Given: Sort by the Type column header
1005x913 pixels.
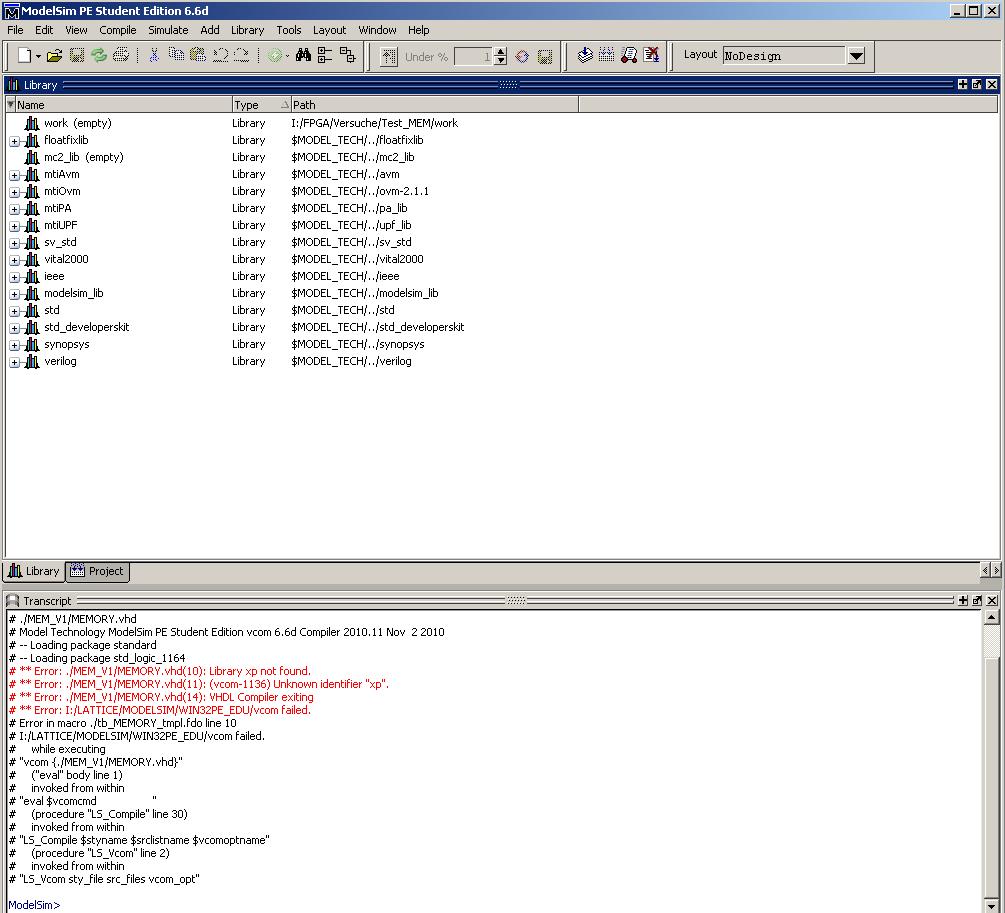Looking at the screenshot, I should pyautogui.click(x=261, y=105).
